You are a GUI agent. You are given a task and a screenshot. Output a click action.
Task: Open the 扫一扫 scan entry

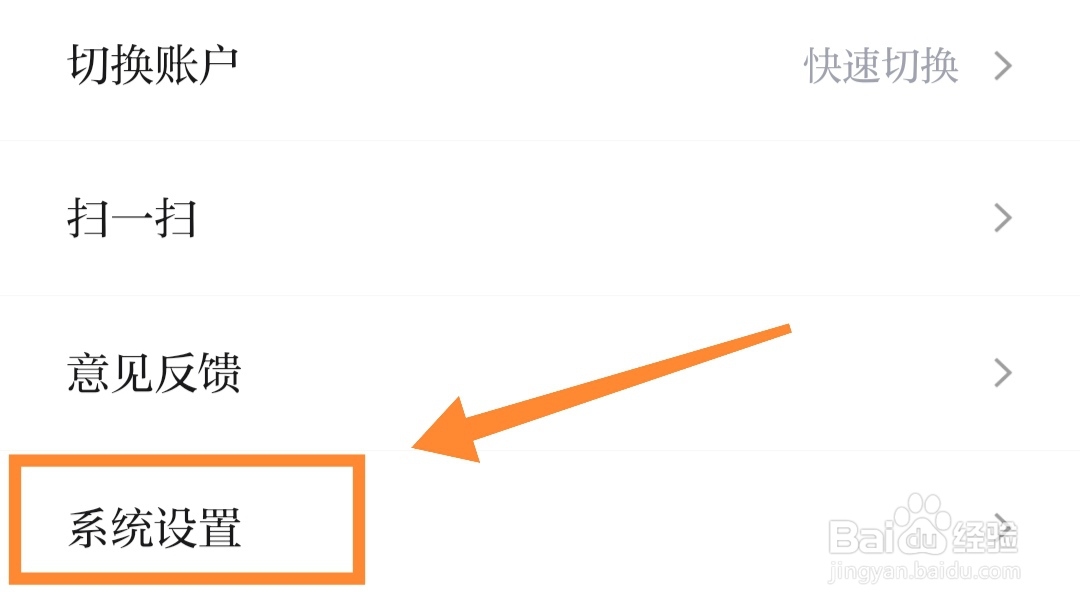pyautogui.click(x=540, y=218)
